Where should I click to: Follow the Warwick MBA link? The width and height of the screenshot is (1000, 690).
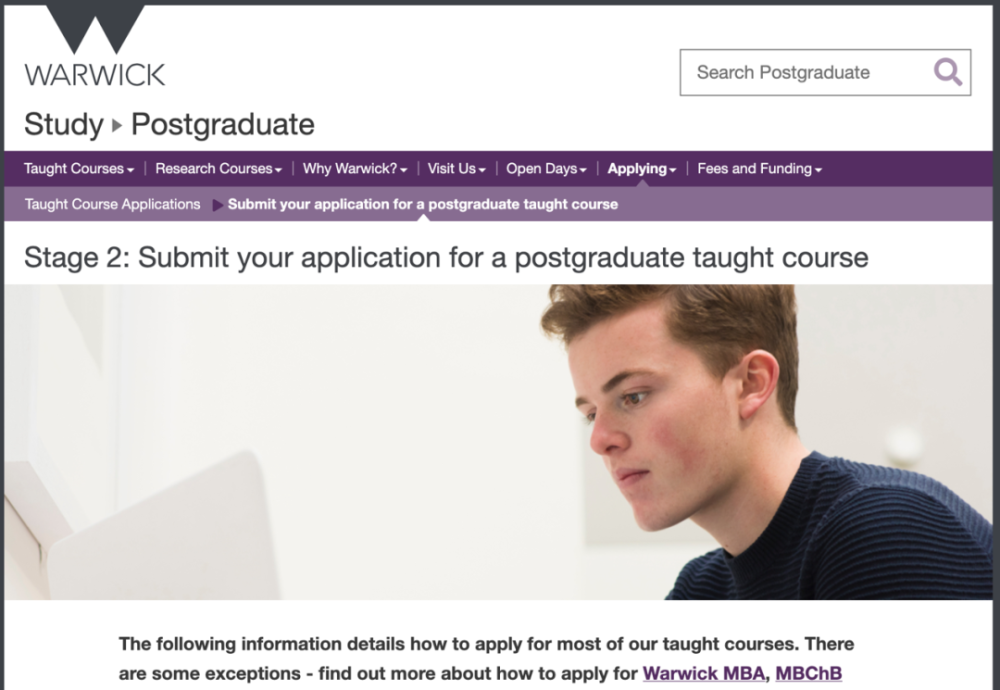703,673
